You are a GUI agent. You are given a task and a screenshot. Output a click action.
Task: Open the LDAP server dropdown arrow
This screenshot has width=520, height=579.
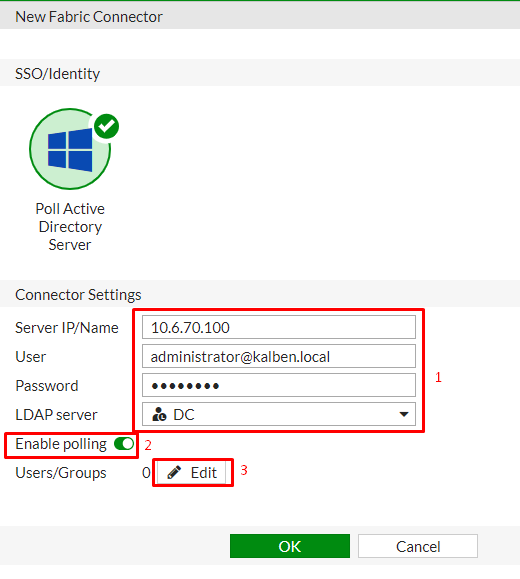tap(404, 414)
